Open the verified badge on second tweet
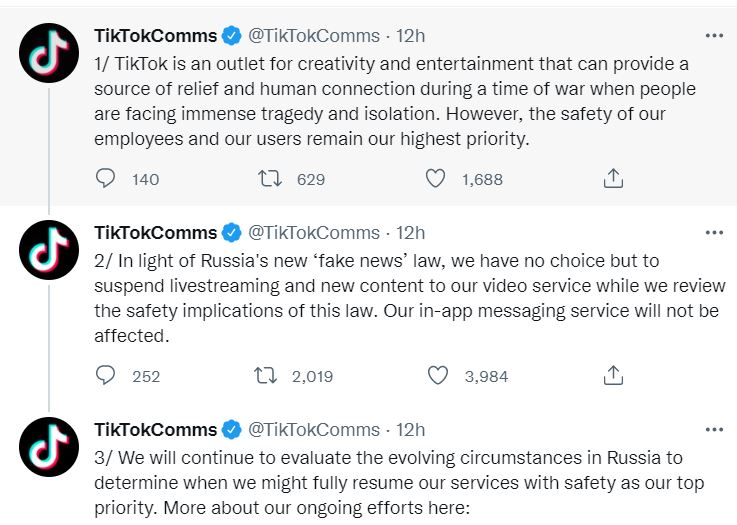 (x=231, y=233)
